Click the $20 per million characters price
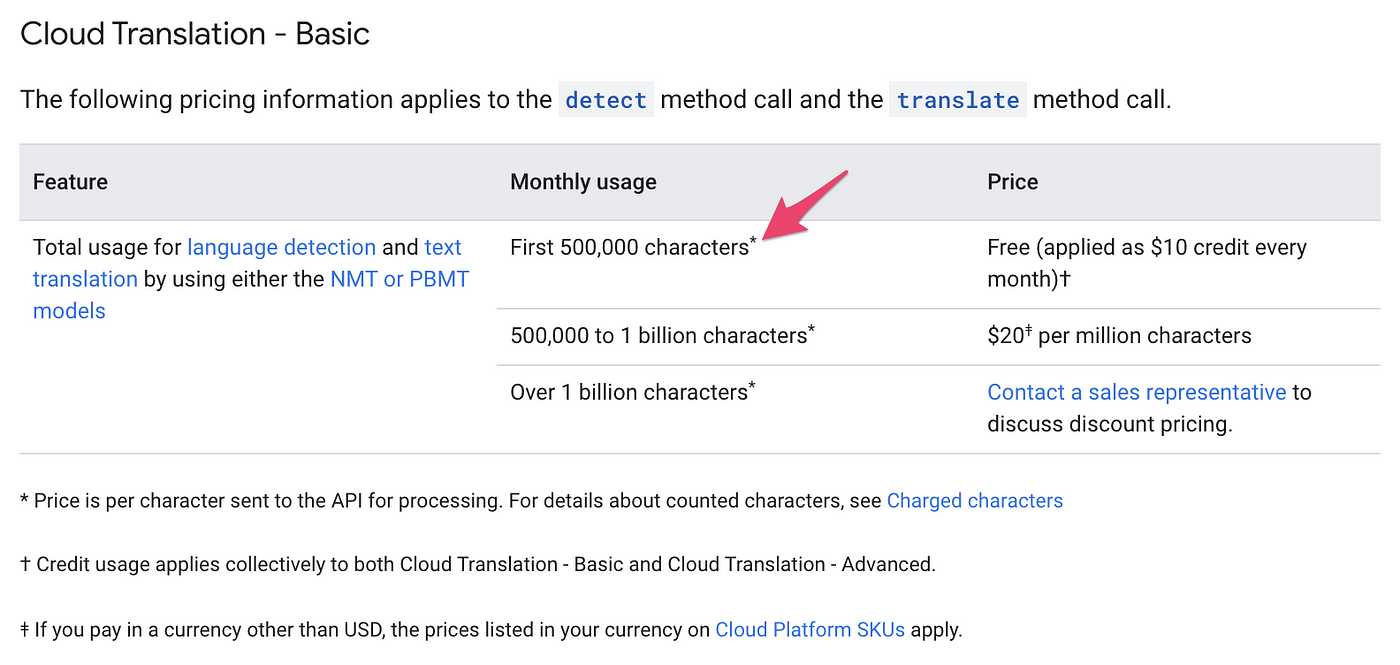1400x665 pixels. (x=1119, y=335)
